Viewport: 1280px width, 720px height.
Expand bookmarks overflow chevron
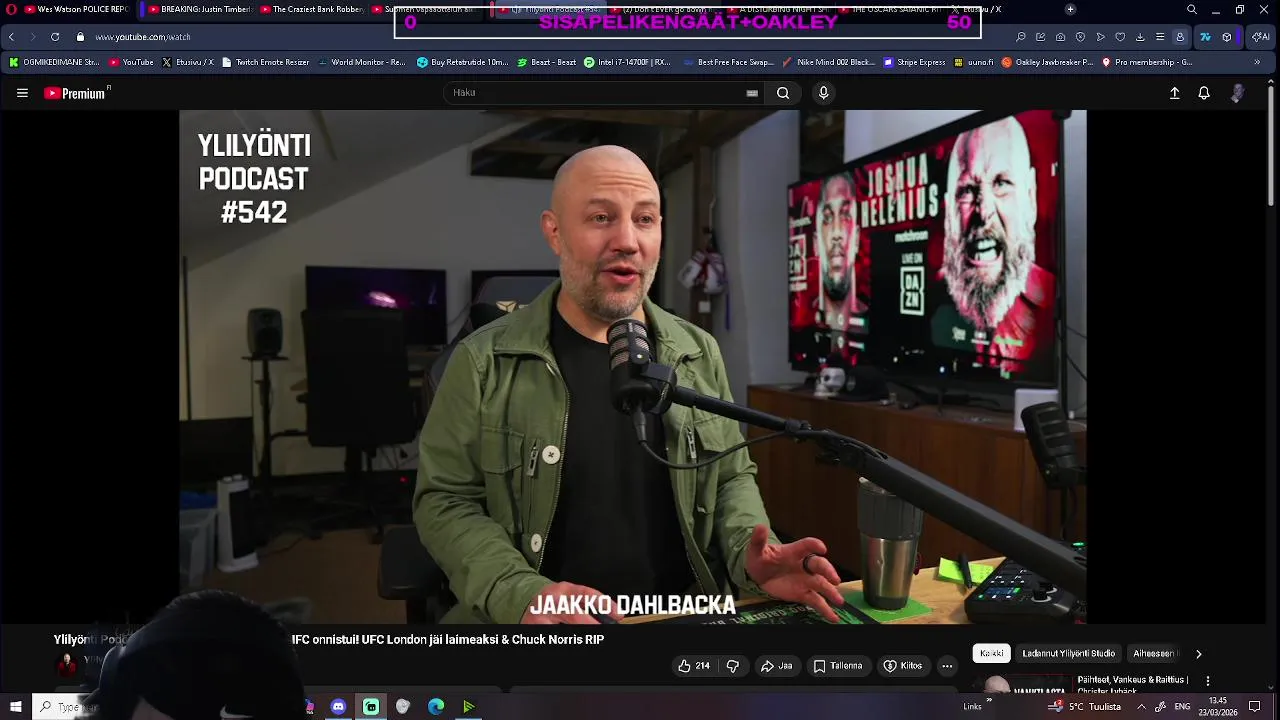pos(1258,62)
